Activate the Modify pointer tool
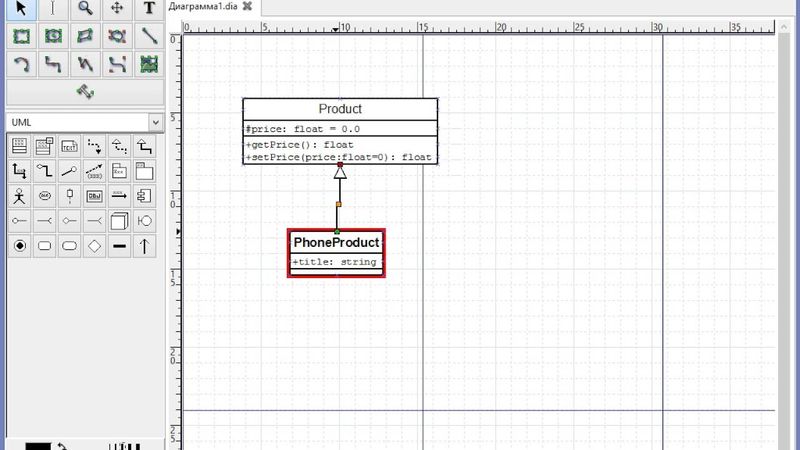The image size is (800, 450). point(21,8)
